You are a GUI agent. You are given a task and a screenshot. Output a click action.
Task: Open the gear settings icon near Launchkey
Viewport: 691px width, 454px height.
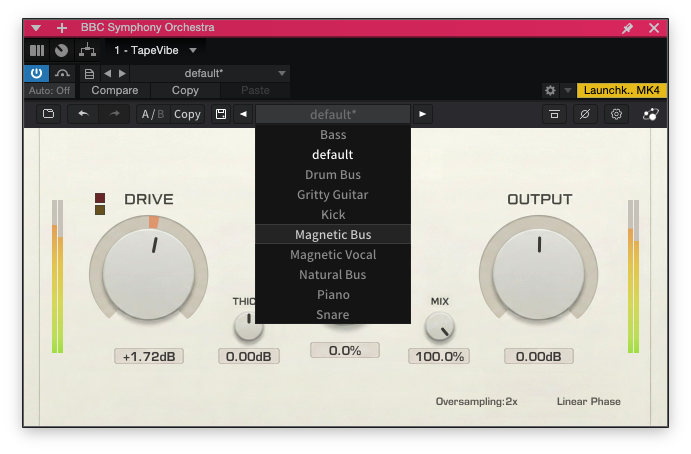coord(550,90)
